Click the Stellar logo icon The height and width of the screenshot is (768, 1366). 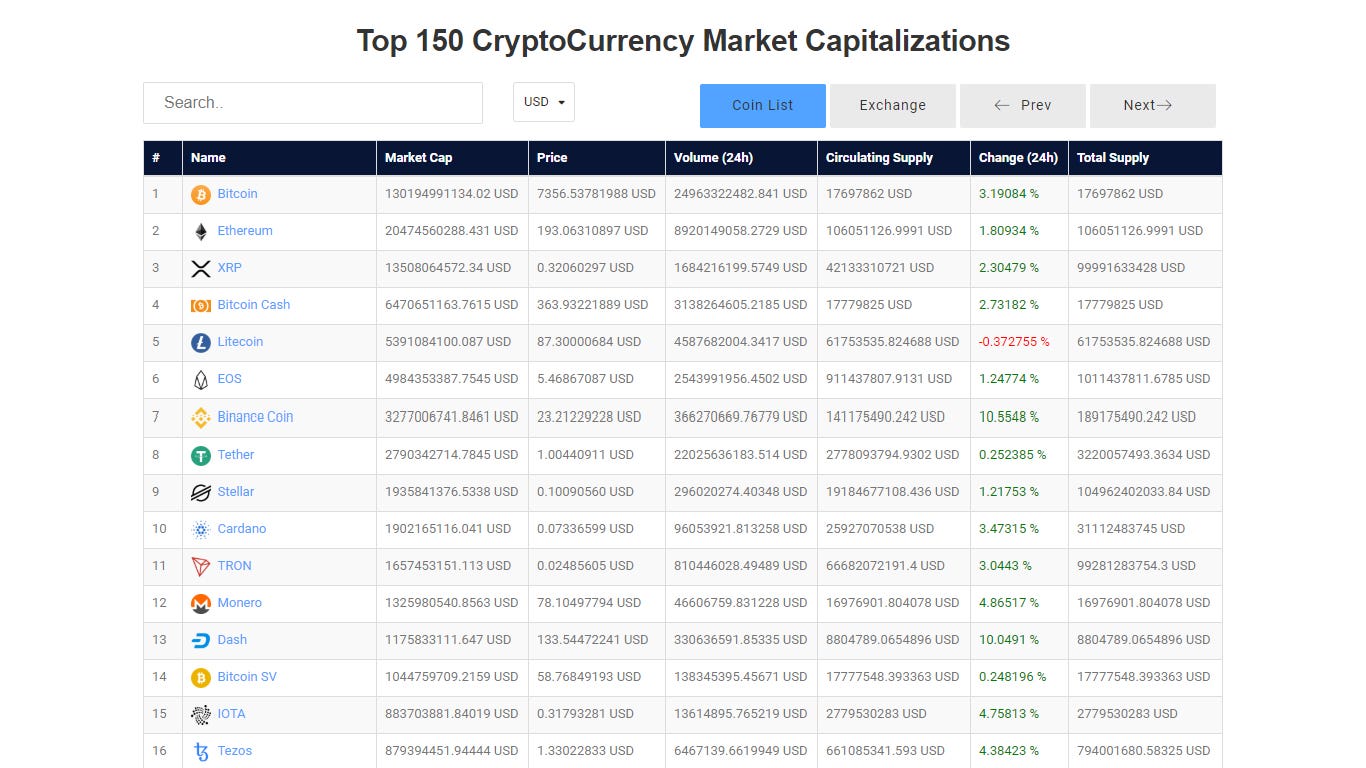point(201,492)
